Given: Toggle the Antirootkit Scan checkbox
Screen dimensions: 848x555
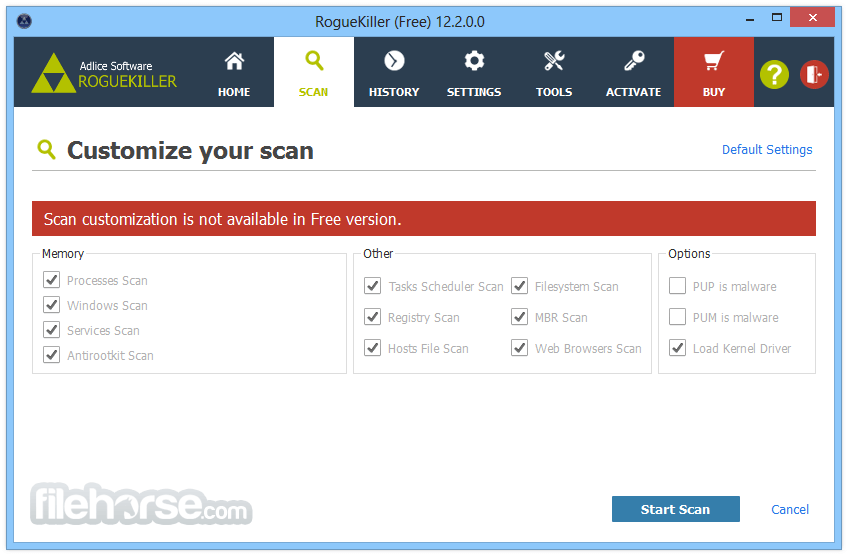Looking at the screenshot, I should pyautogui.click(x=51, y=355).
